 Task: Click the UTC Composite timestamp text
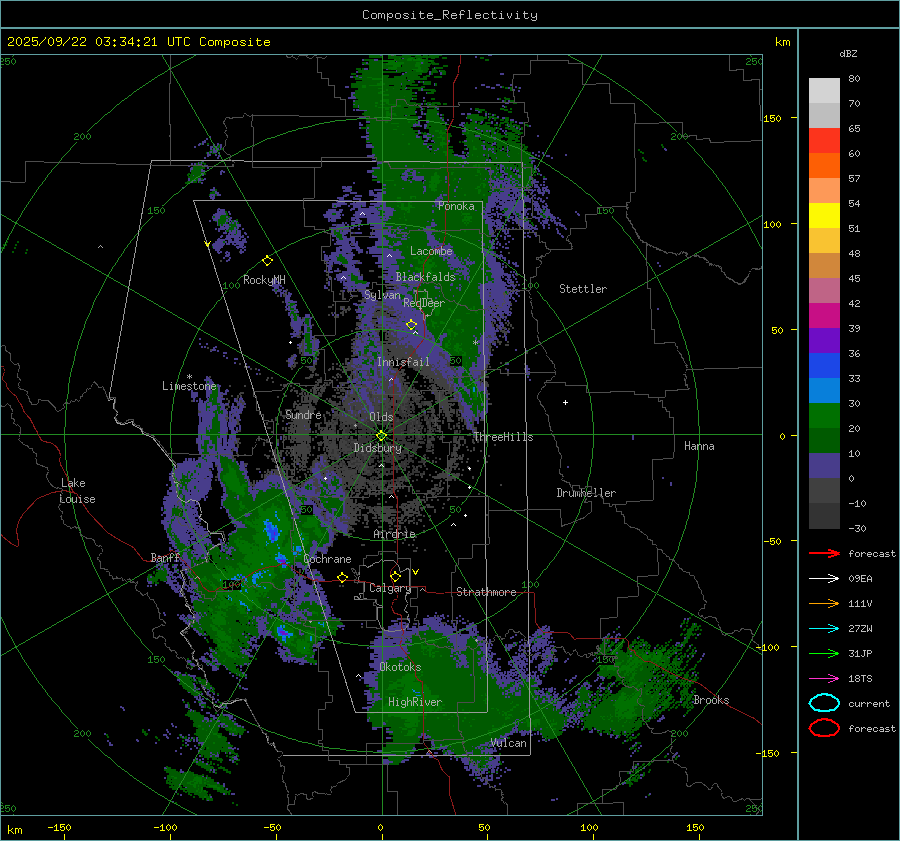coord(139,42)
